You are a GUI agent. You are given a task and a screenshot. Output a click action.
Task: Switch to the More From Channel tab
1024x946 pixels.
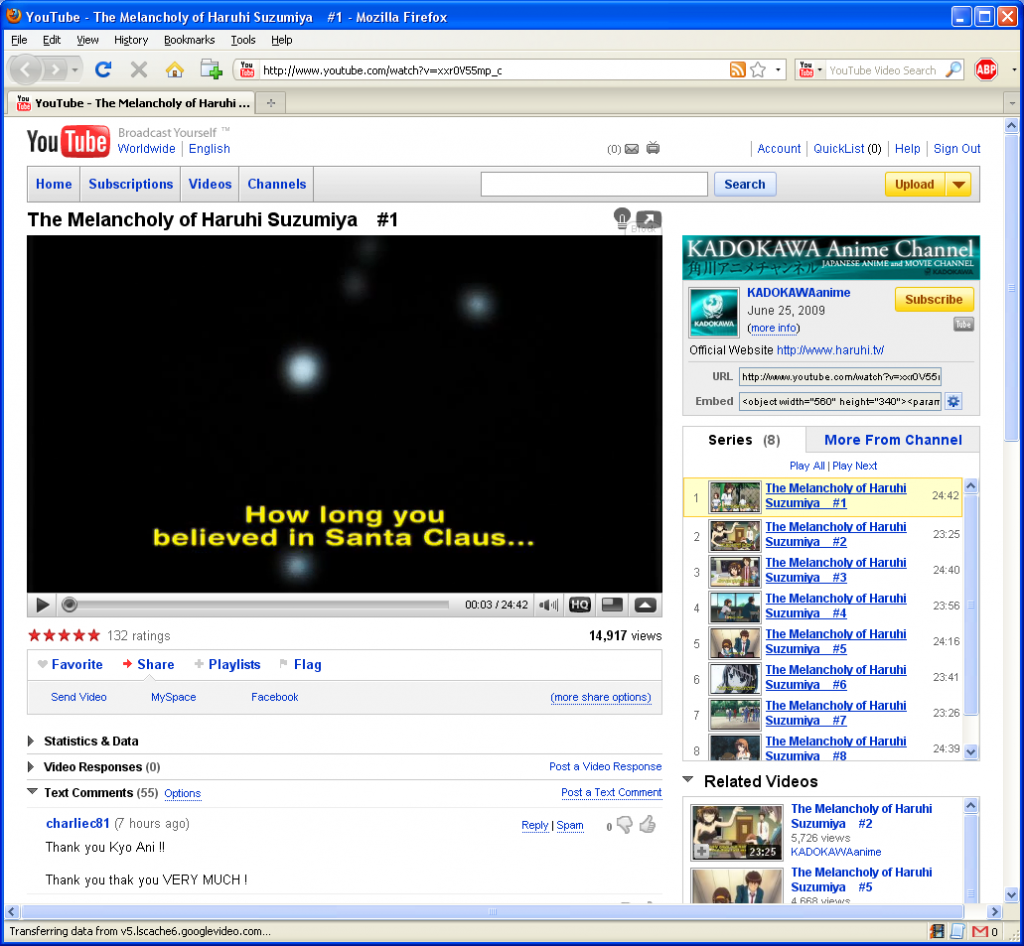[x=893, y=440]
